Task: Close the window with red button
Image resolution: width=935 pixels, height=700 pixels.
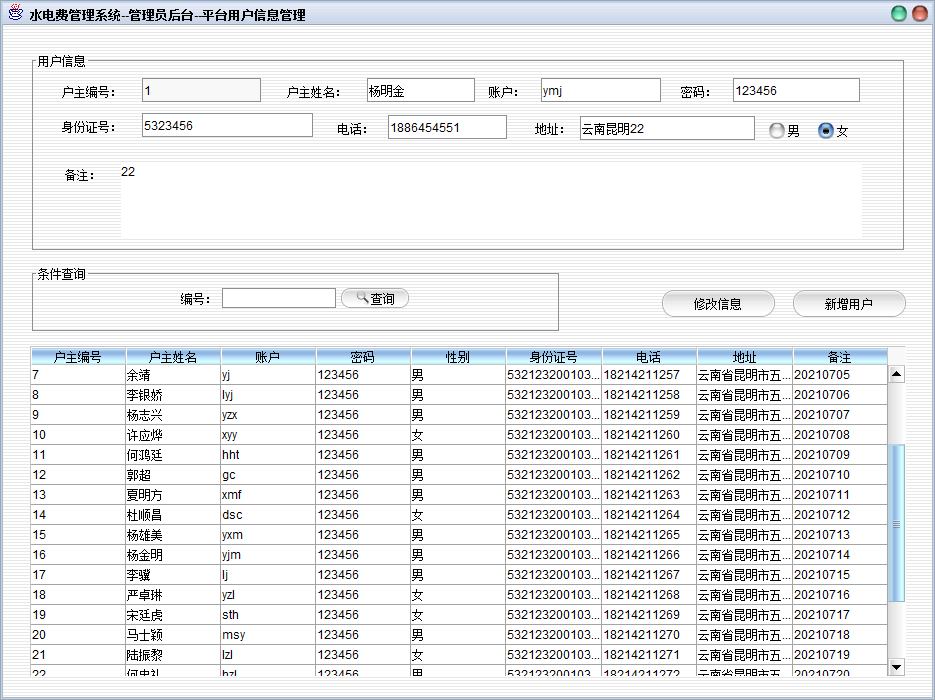Action: 920,13
